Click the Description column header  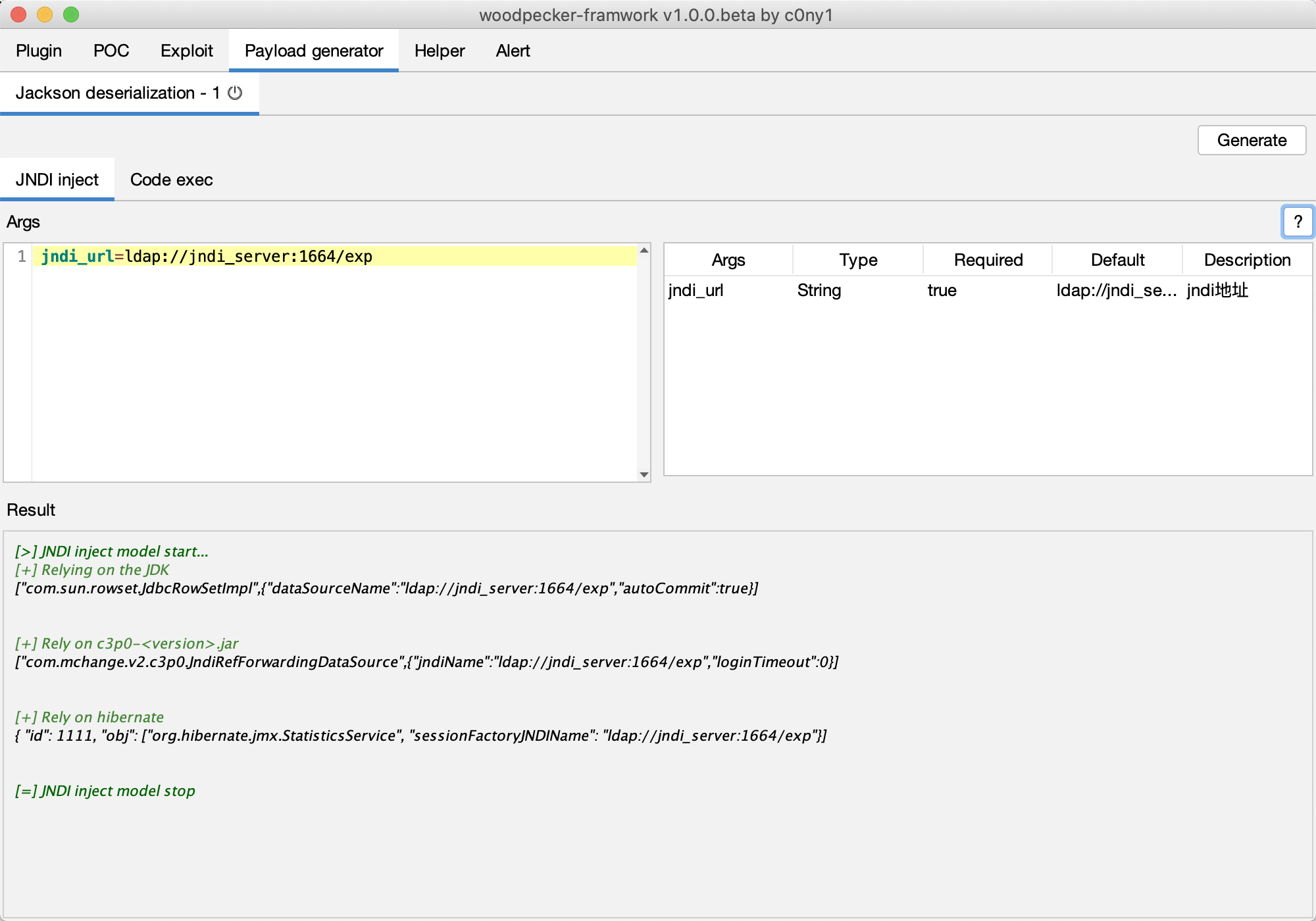tap(1247, 260)
